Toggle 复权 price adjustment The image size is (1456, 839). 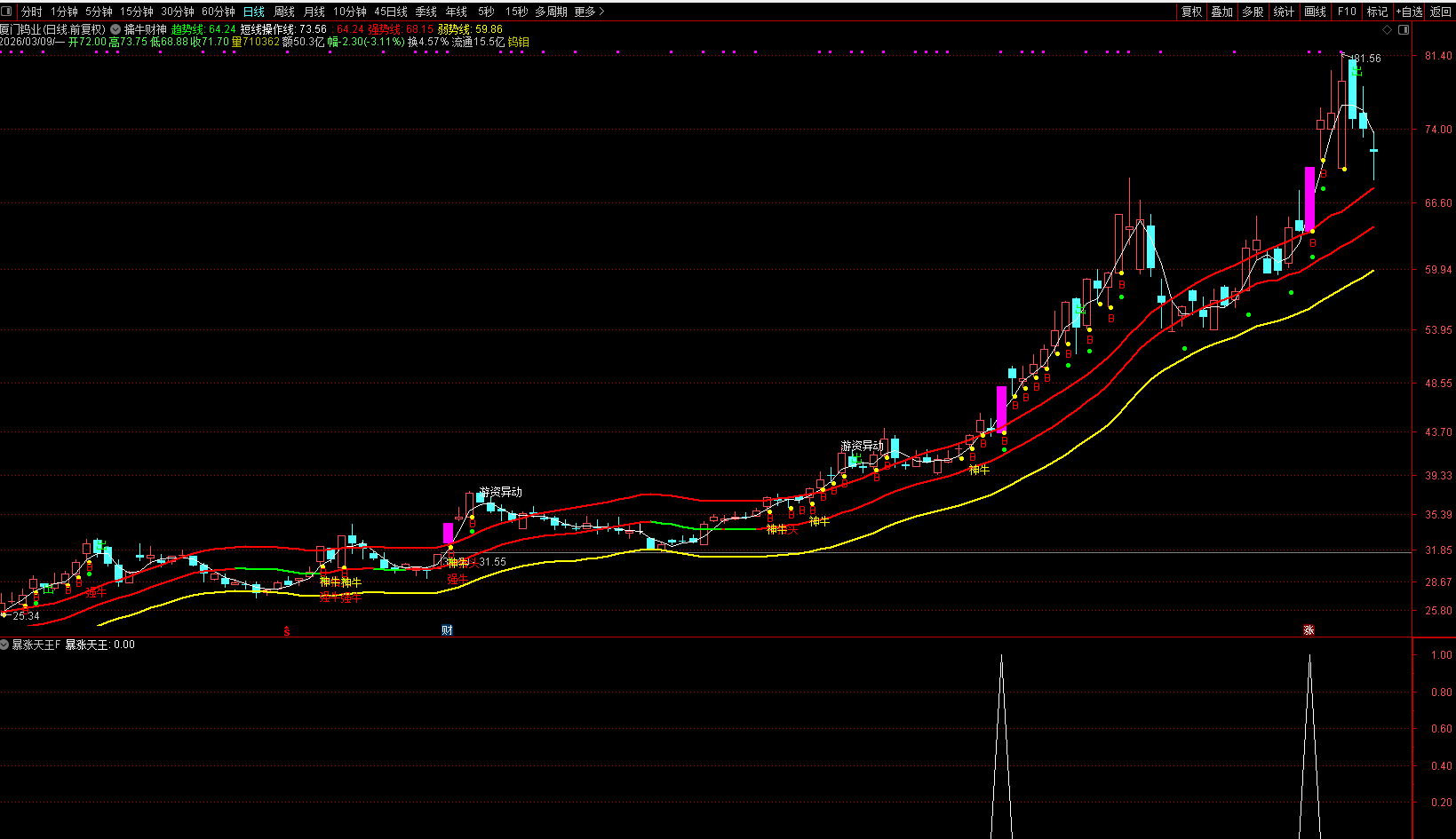coord(1191,12)
